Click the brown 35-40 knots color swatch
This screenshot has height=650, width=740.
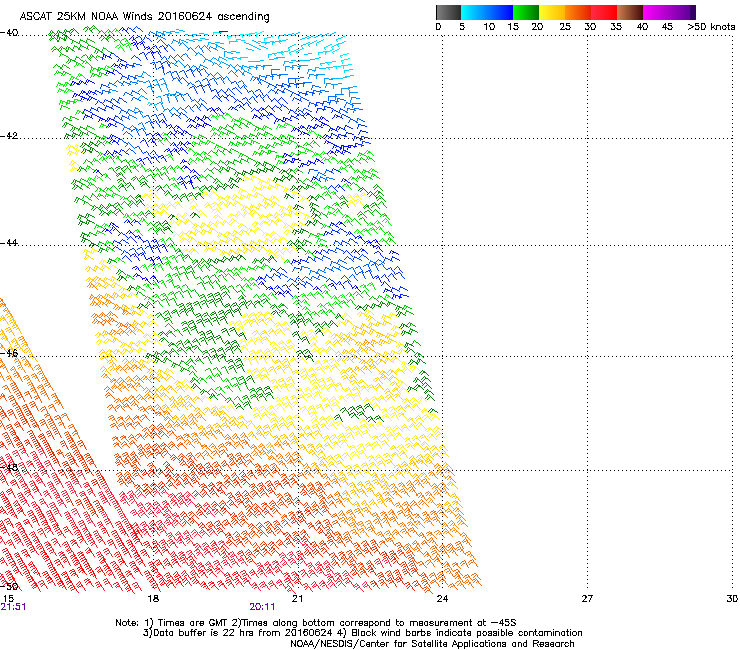630,12
